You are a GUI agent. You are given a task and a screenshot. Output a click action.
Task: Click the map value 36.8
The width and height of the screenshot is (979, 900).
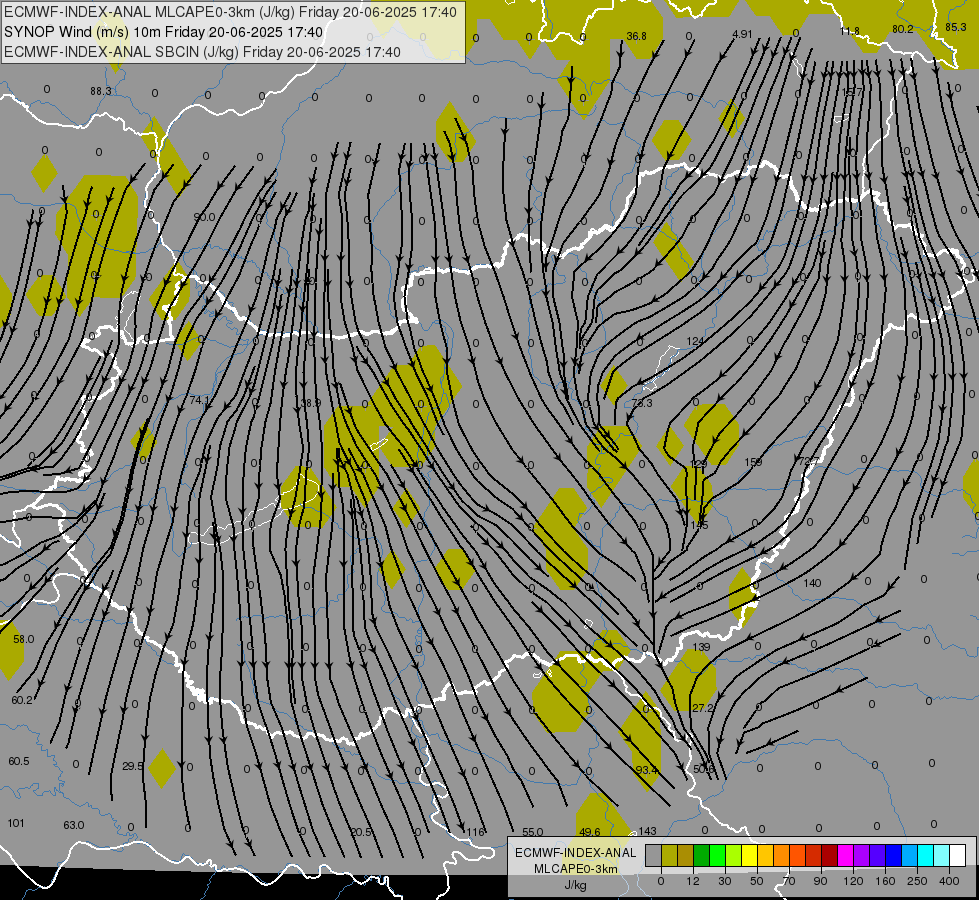[x=636, y=36]
